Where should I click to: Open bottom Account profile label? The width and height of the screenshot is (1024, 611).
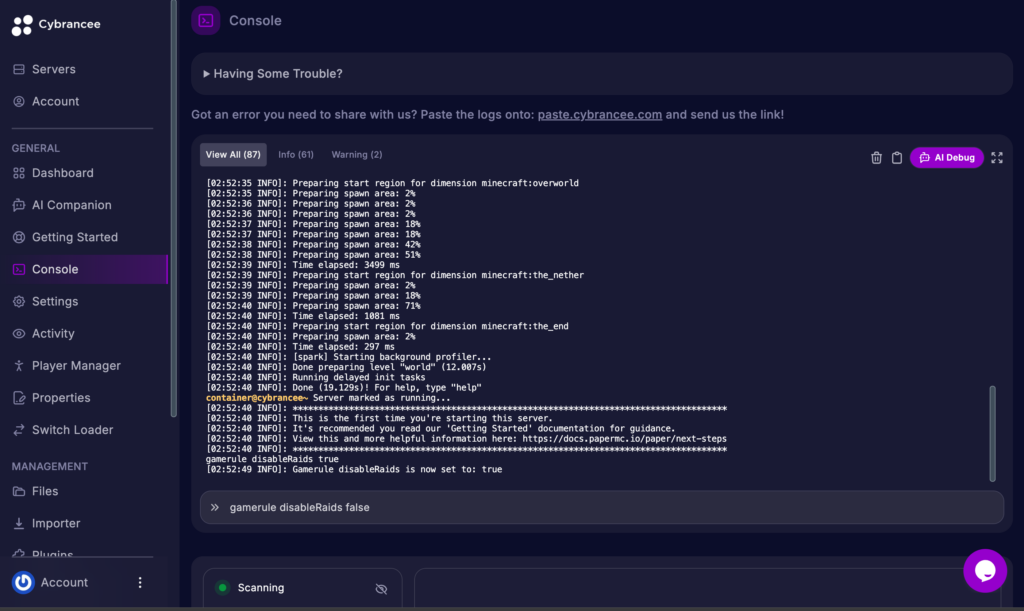[64, 582]
